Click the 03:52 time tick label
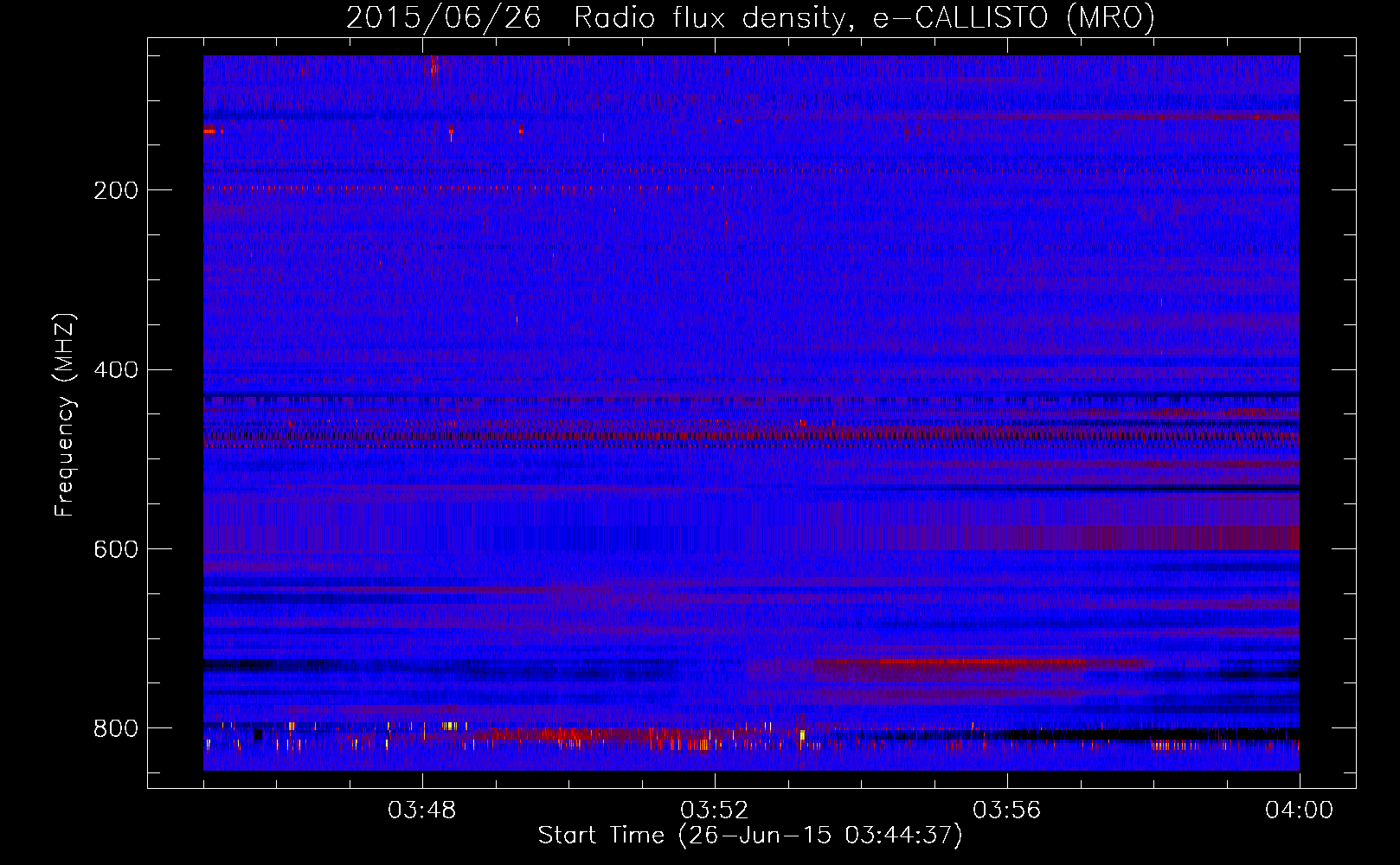1400x865 pixels. click(714, 811)
